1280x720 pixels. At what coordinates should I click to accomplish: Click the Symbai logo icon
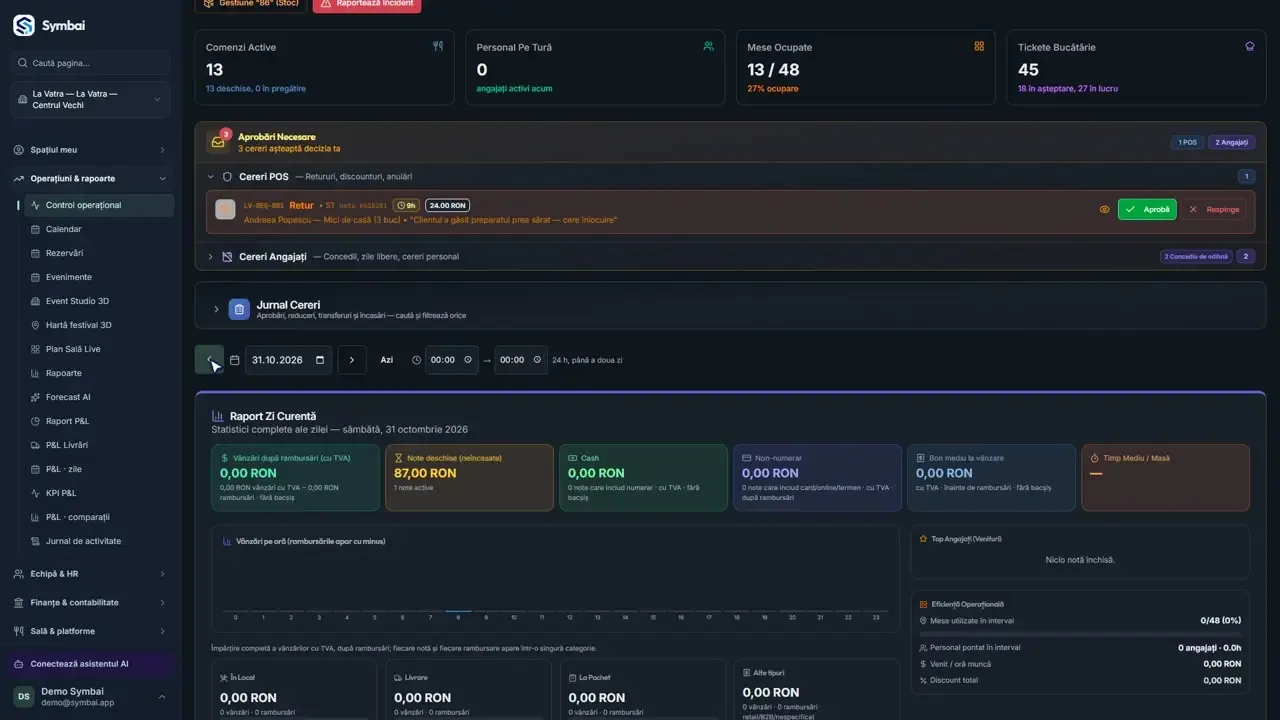click(x=24, y=26)
